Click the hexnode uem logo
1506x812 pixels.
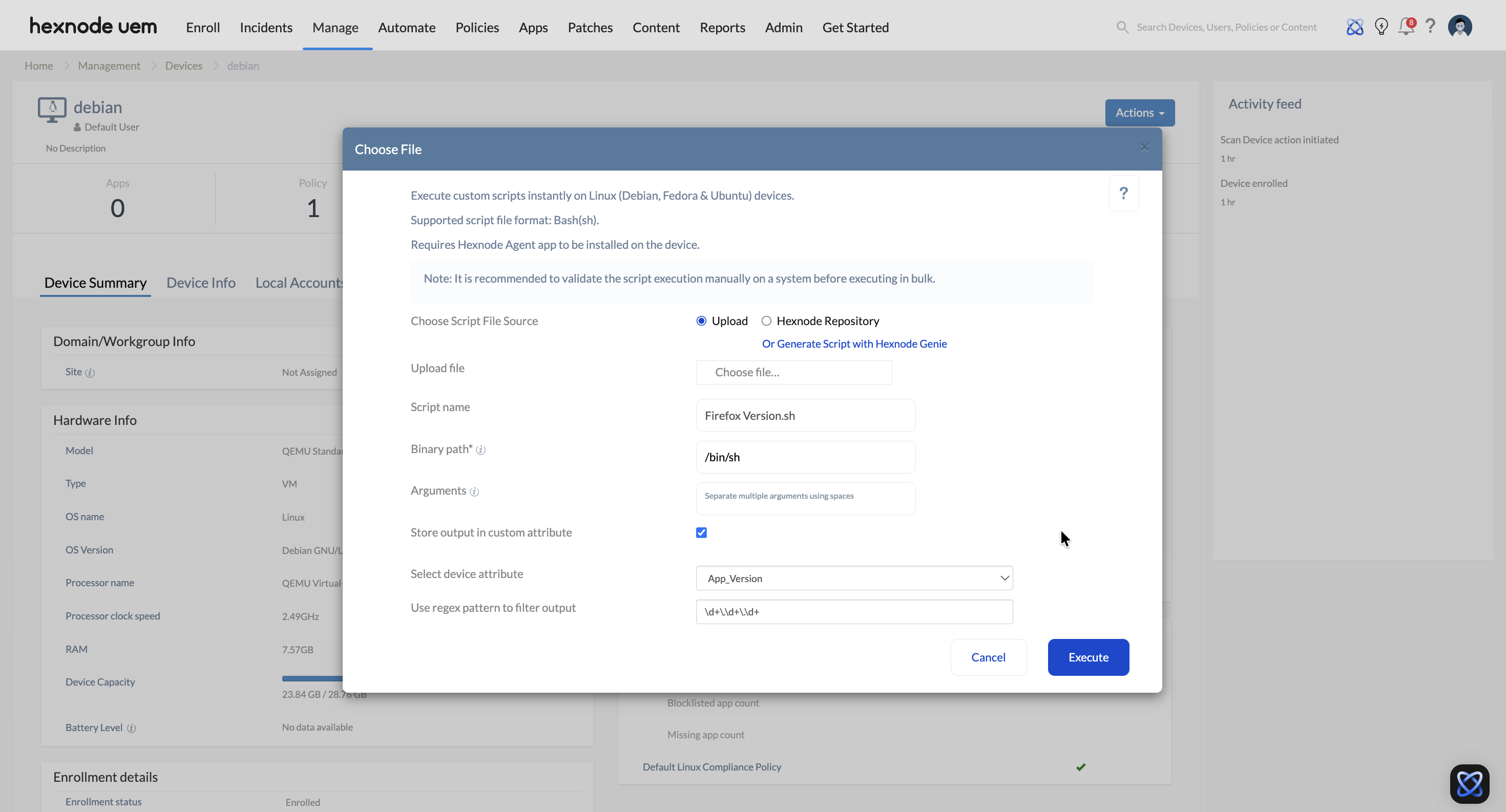[94, 26]
